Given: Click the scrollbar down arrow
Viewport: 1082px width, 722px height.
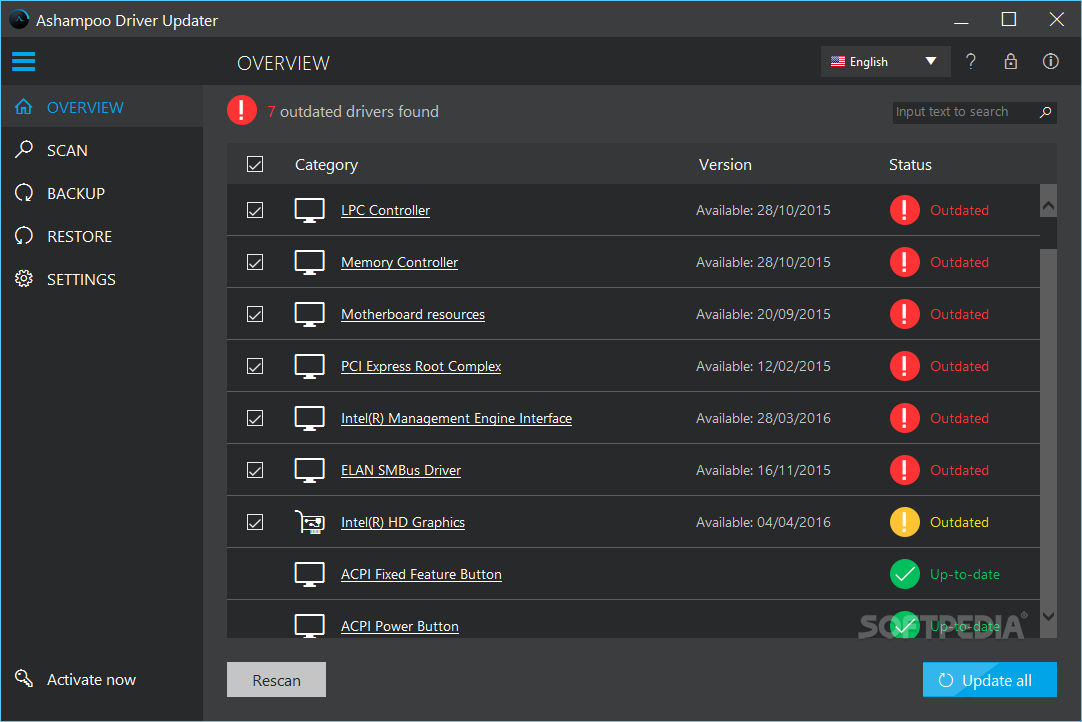Looking at the screenshot, I should point(1048,616).
